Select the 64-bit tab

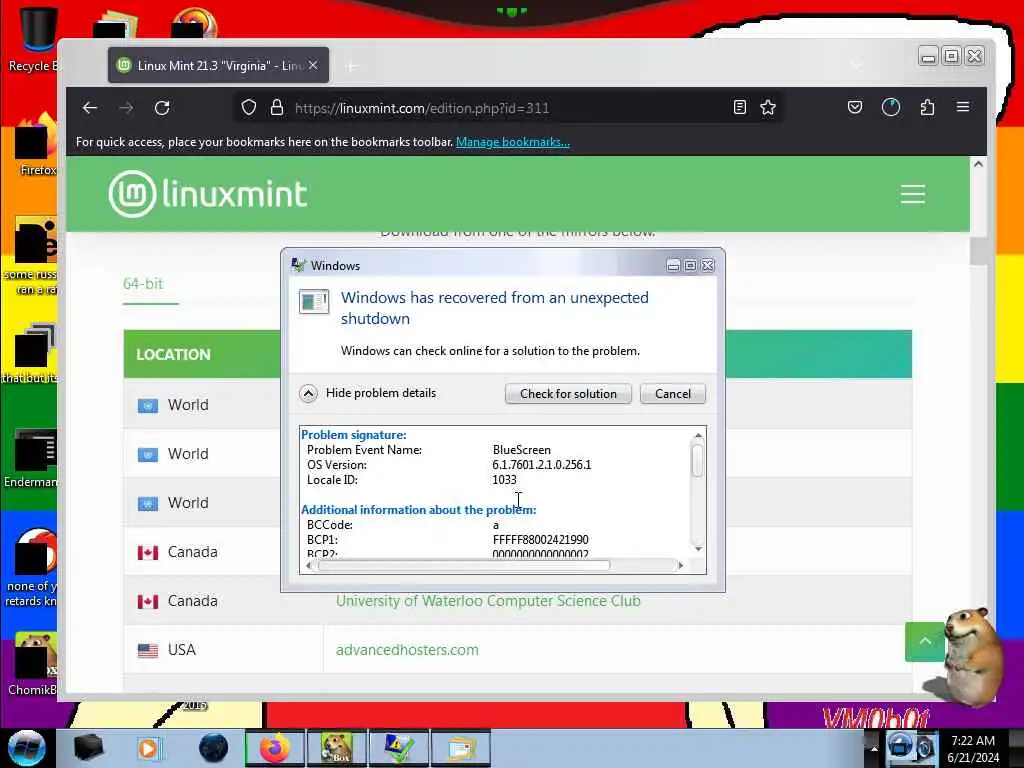coord(143,284)
